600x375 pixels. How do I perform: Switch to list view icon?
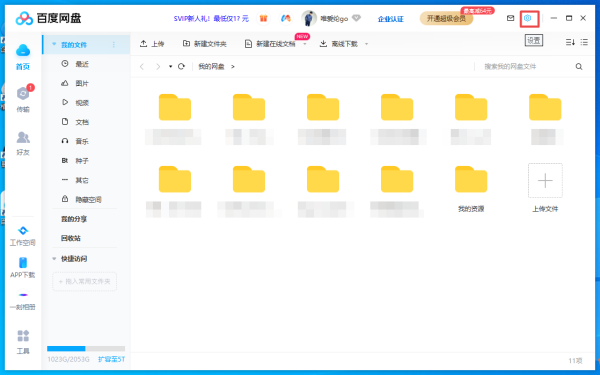tap(584, 42)
